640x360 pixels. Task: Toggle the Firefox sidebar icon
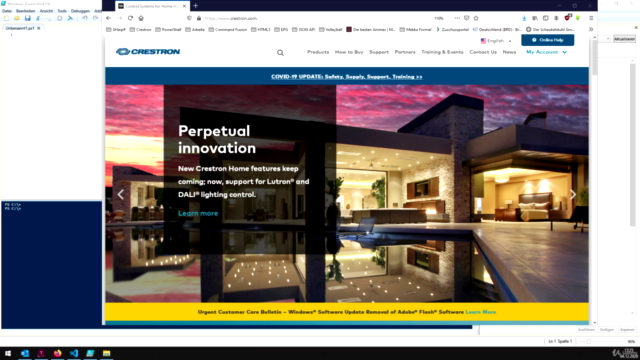(546, 18)
